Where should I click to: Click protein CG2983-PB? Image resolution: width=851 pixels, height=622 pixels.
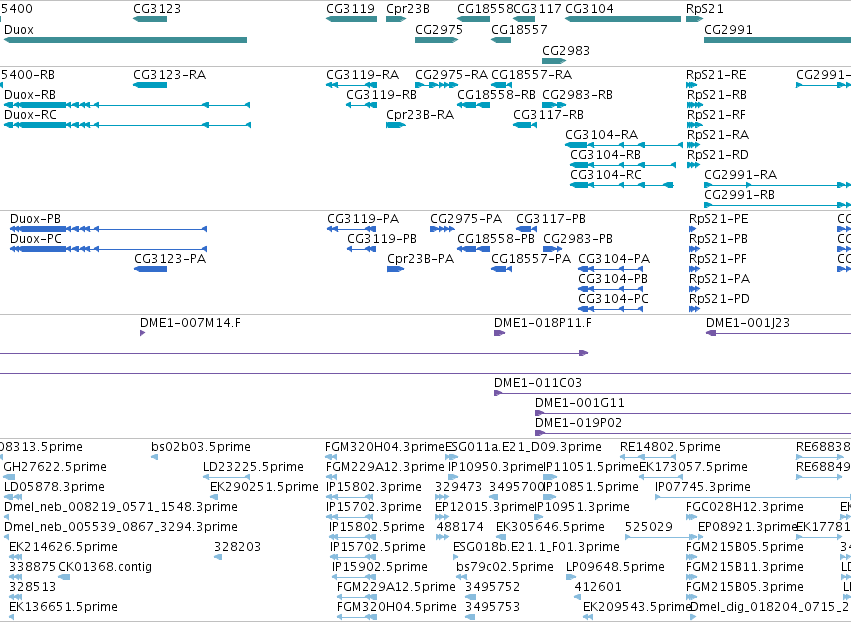tap(578, 239)
